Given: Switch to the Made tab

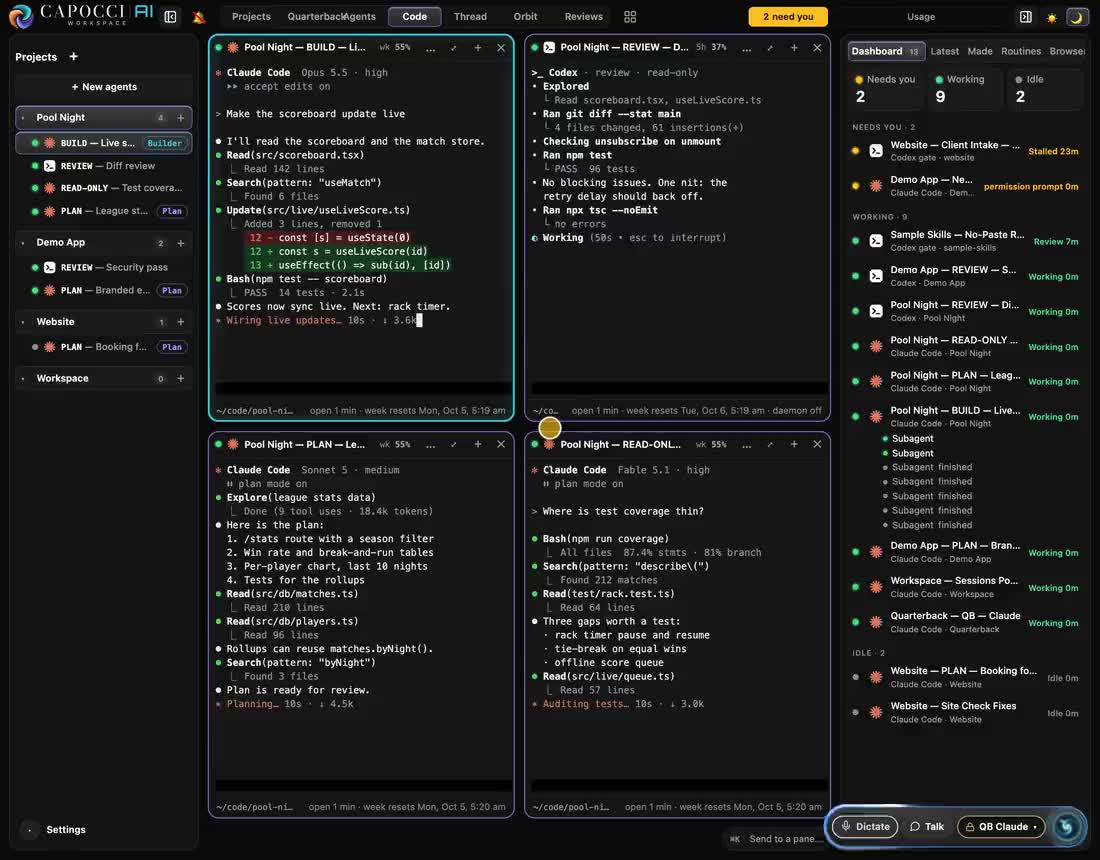Looking at the screenshot, I should click(x=979, y=51).
